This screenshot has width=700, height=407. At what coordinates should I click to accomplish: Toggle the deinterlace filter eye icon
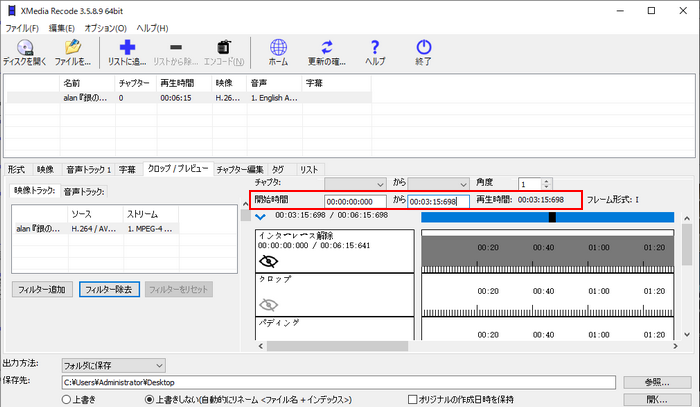click(268, 260)
